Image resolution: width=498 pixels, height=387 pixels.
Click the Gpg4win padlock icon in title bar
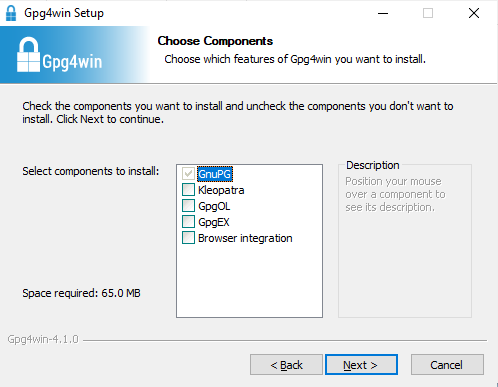point(11,13)
